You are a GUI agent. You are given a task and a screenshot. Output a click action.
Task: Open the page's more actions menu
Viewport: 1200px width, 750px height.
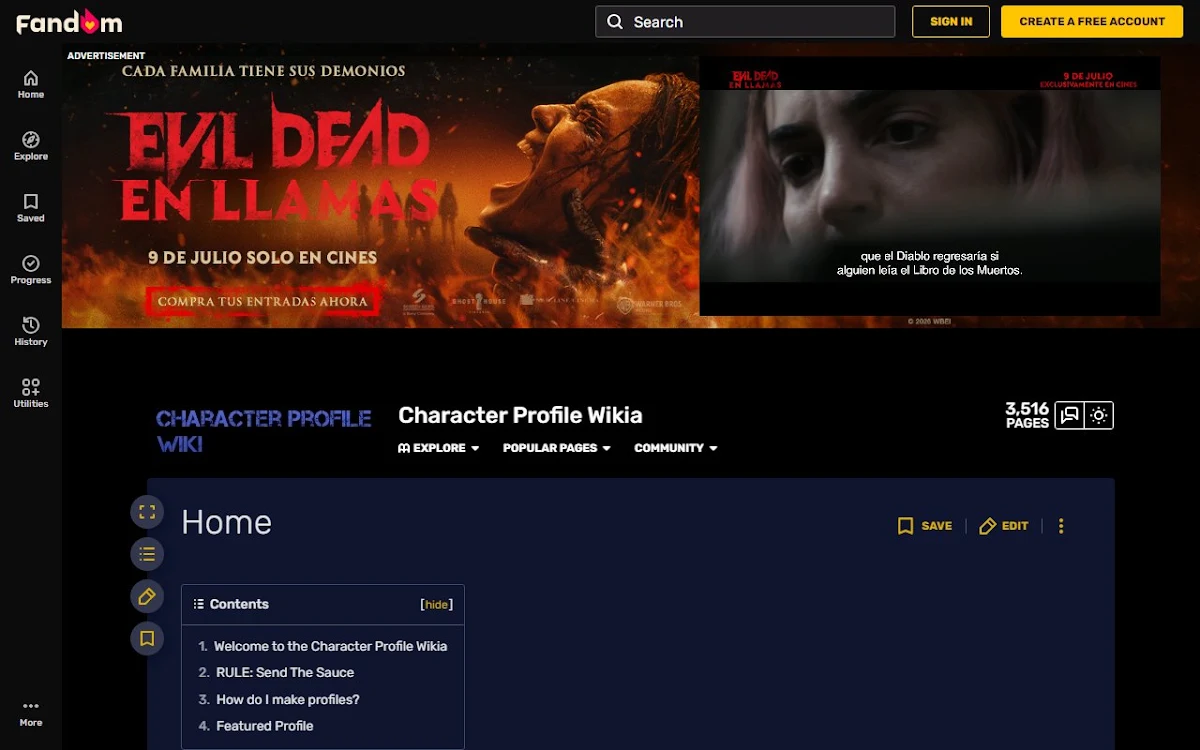coord(1061,526)
